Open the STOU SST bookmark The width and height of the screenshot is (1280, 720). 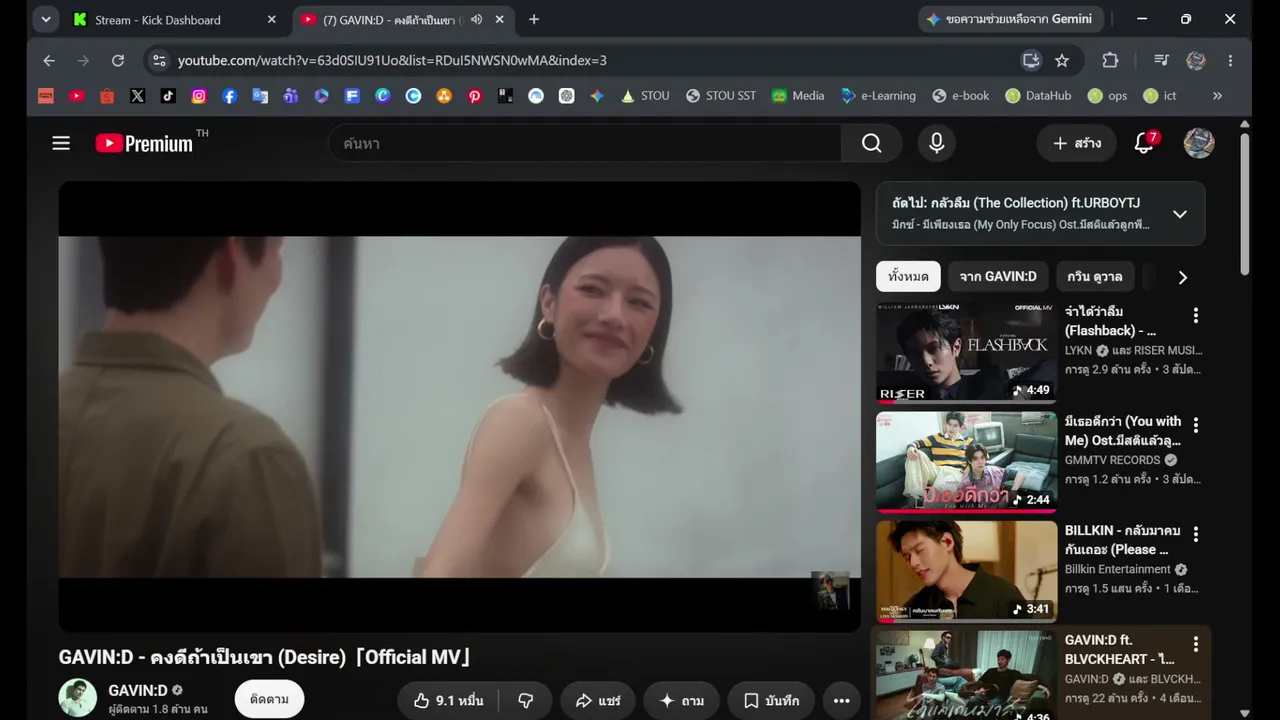pos(721,96)
